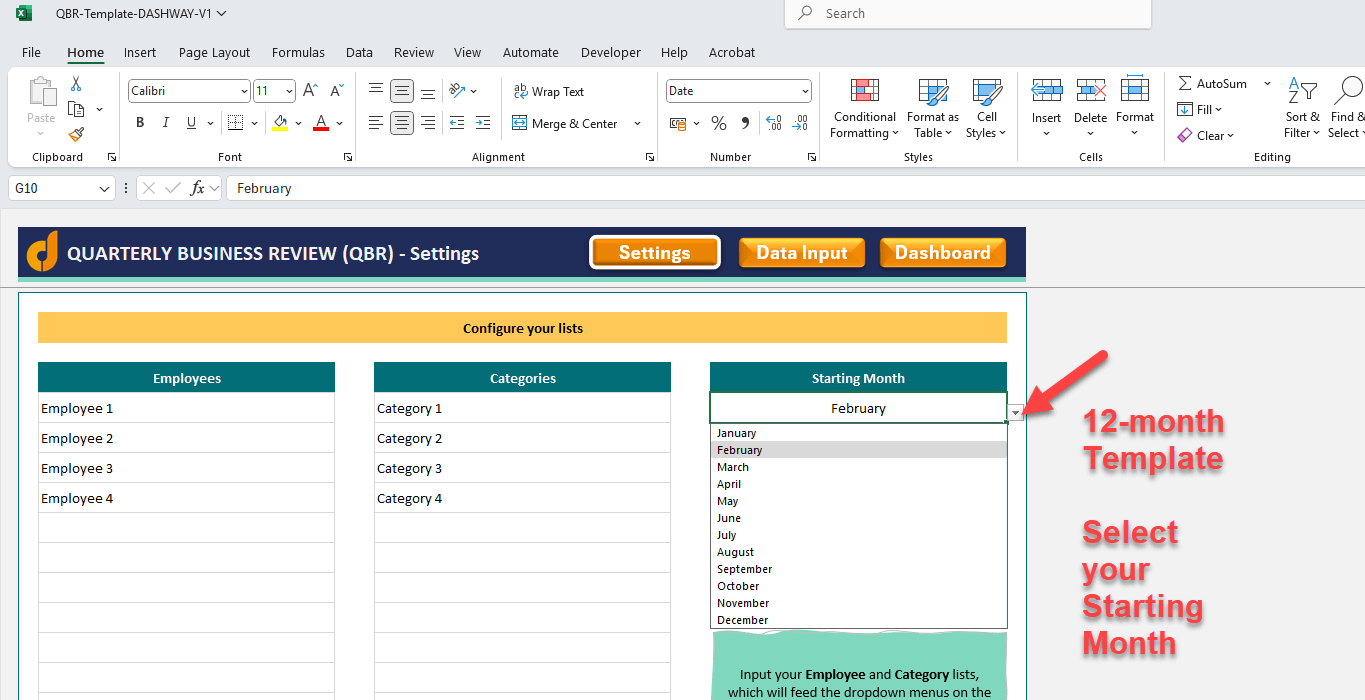
Task: Increase decimal places
Action: point(773,122)
